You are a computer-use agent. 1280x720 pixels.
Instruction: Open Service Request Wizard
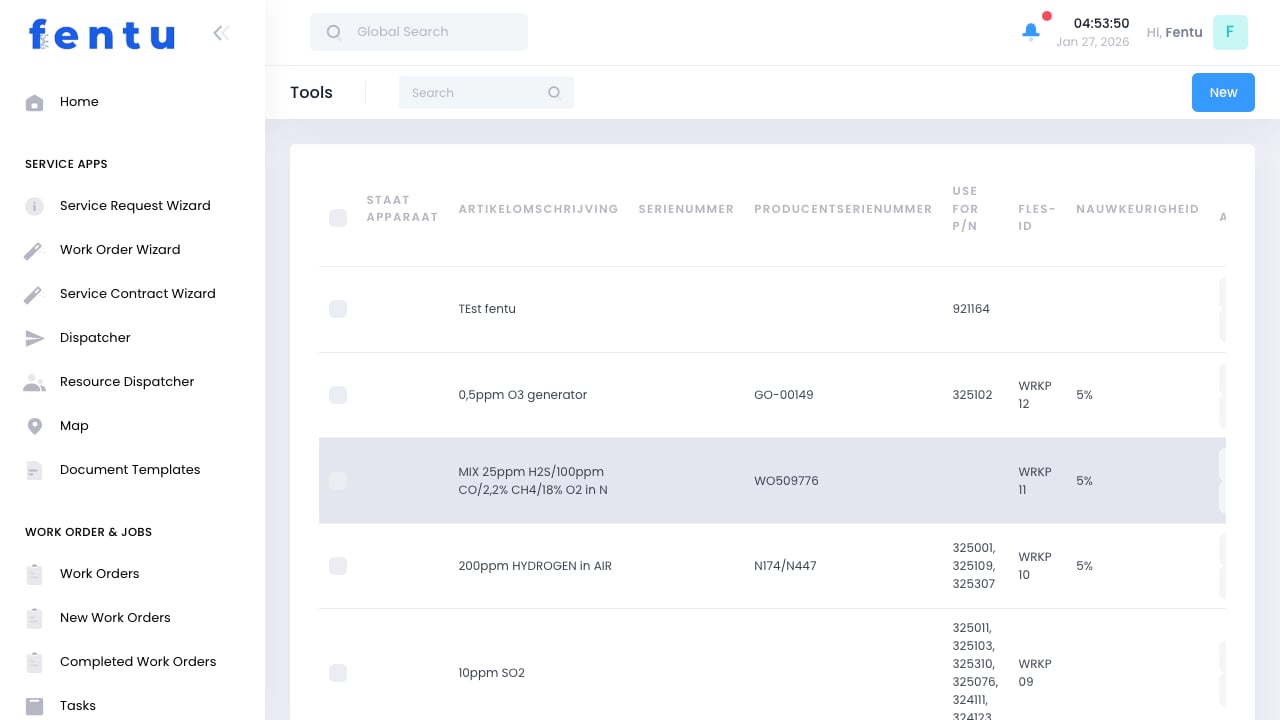[135, 206]
